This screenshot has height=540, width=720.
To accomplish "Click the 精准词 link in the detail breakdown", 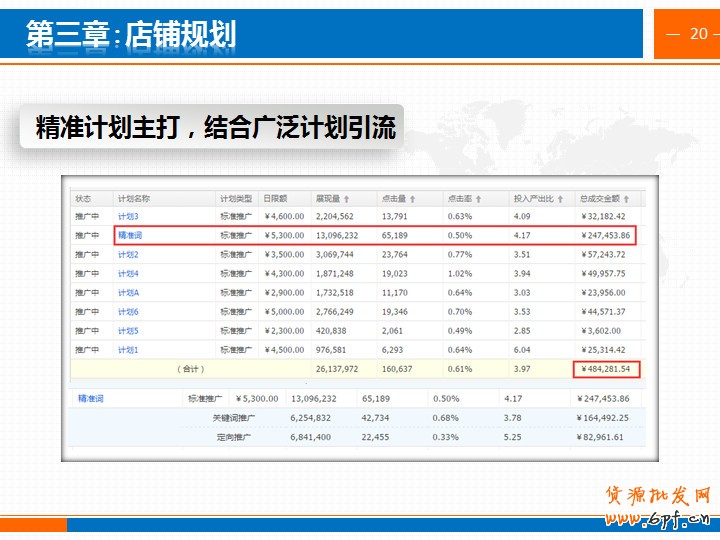I will point(91,398).
